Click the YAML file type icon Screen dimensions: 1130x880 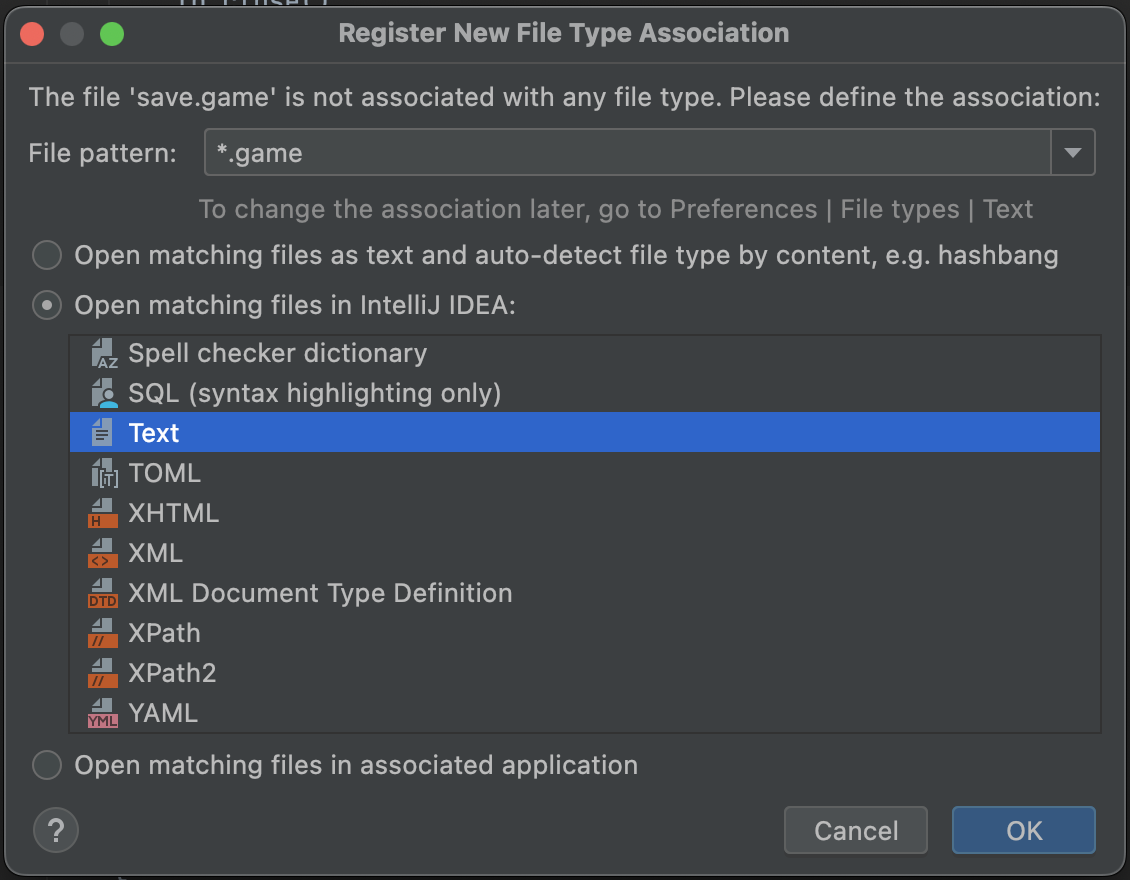104,714
